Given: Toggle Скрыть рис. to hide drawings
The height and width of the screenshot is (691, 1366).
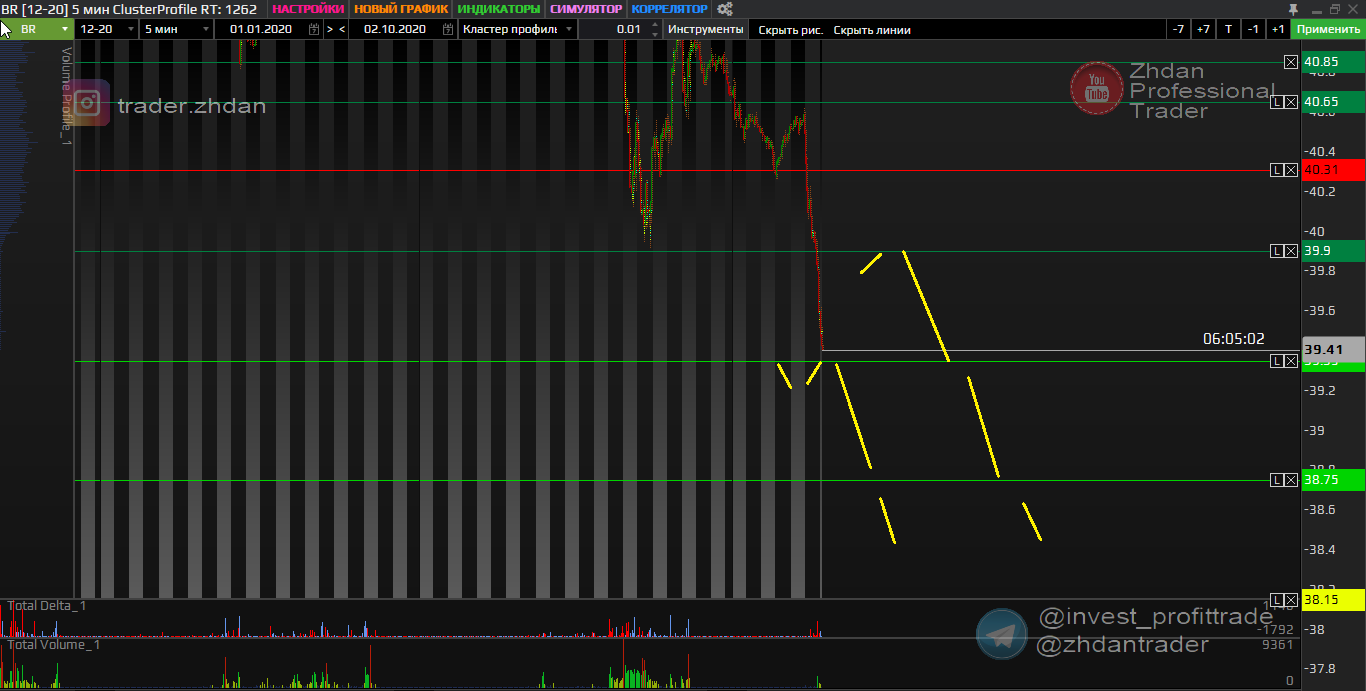Looking at the screenshot, I should [x=790, y=29].
